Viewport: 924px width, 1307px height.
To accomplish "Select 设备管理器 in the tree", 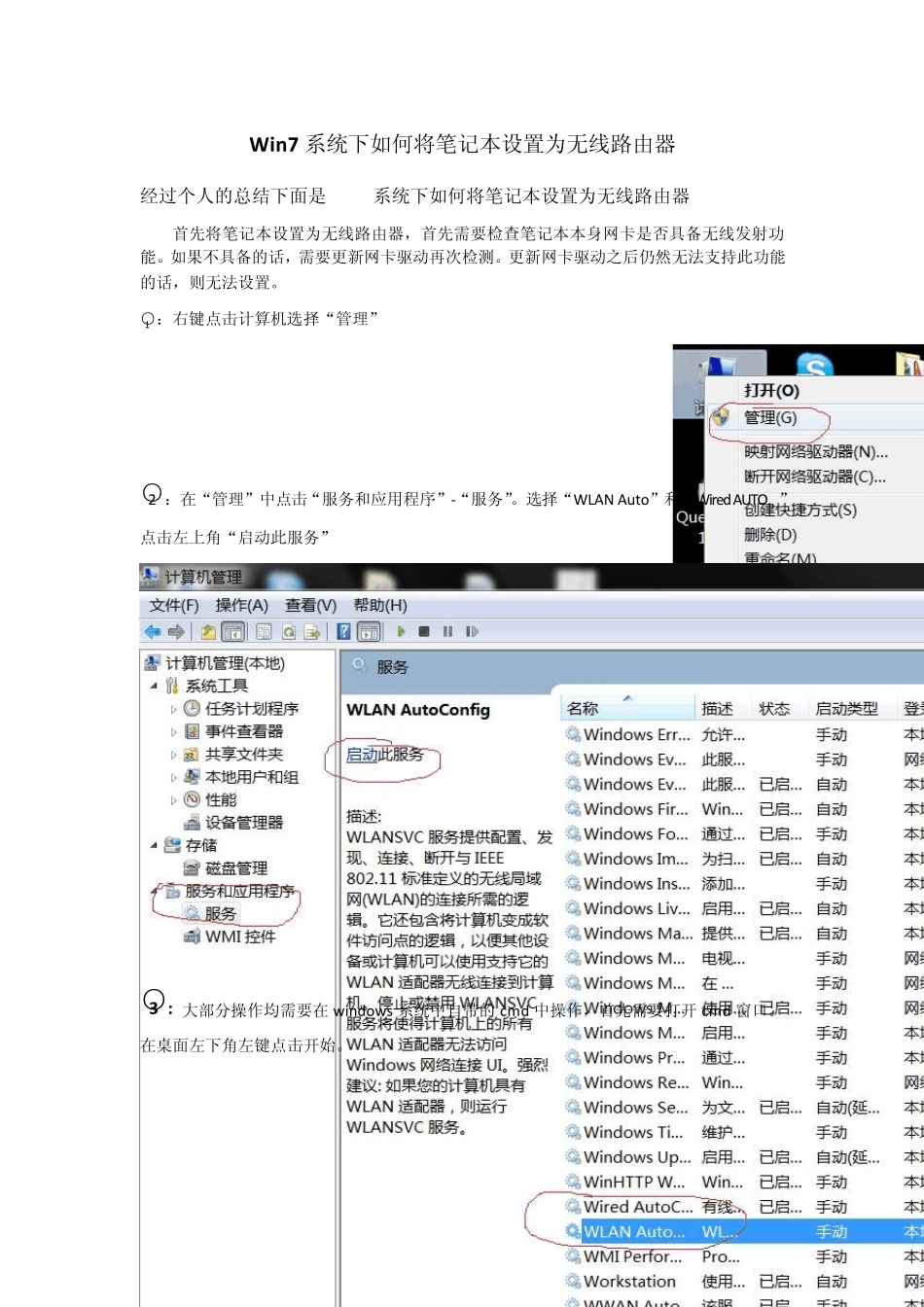I will tap(243, 822).
